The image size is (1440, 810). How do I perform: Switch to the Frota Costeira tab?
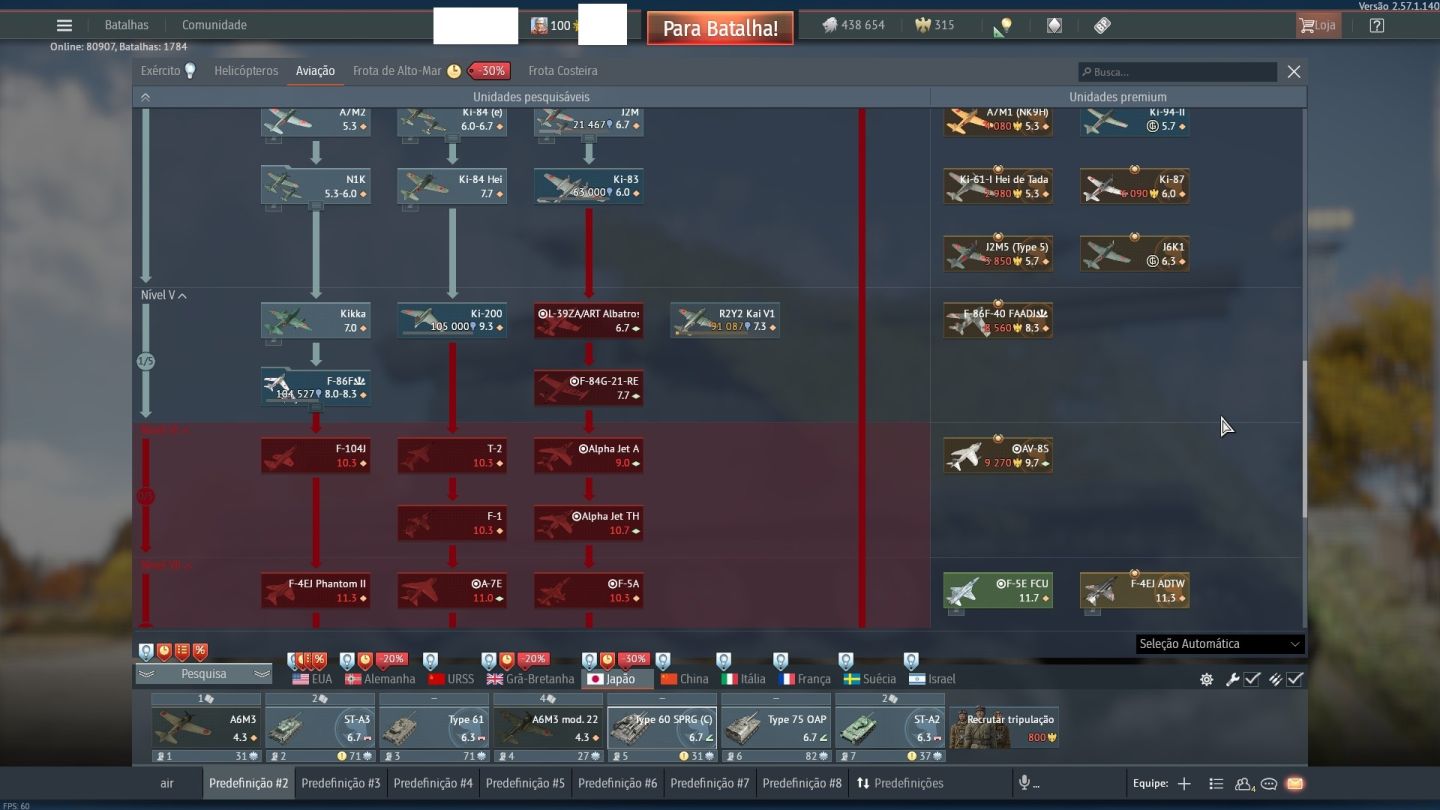tap(563, 71)
